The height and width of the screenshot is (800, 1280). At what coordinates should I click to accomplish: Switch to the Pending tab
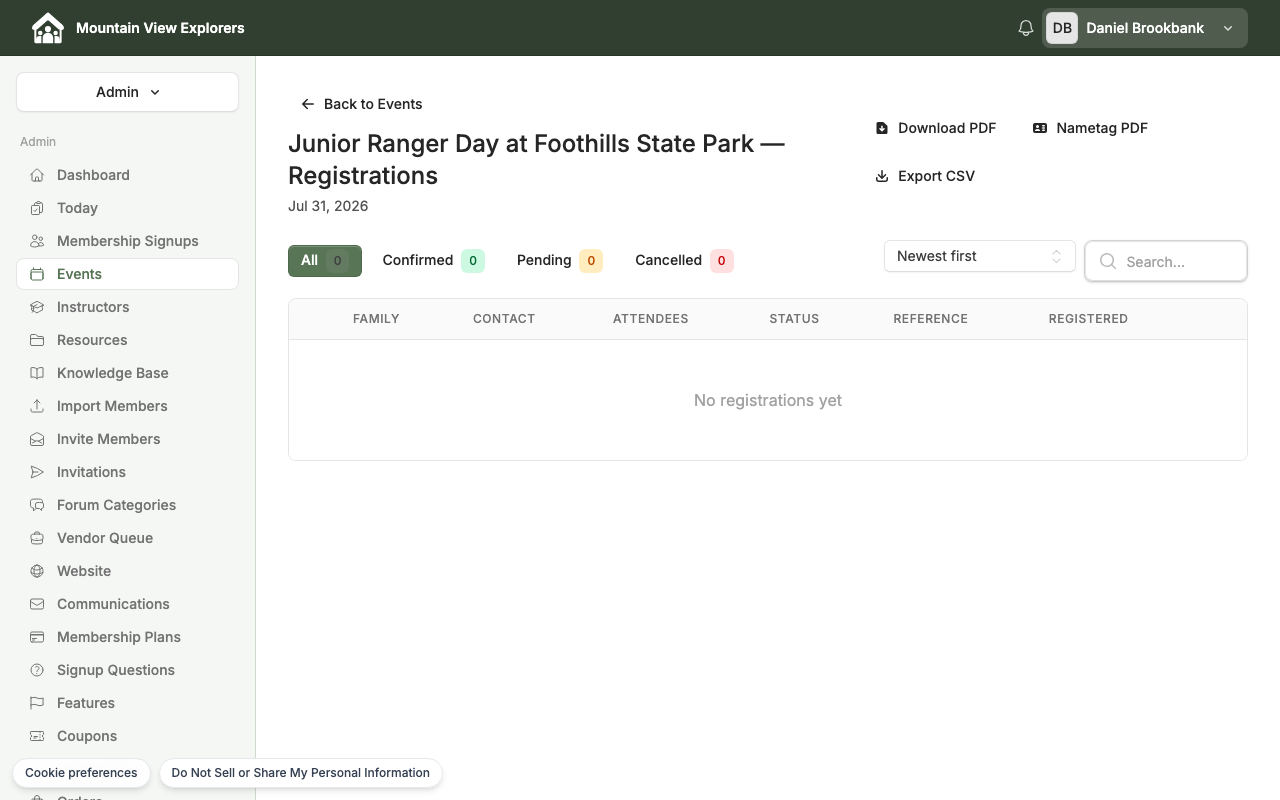559,261
